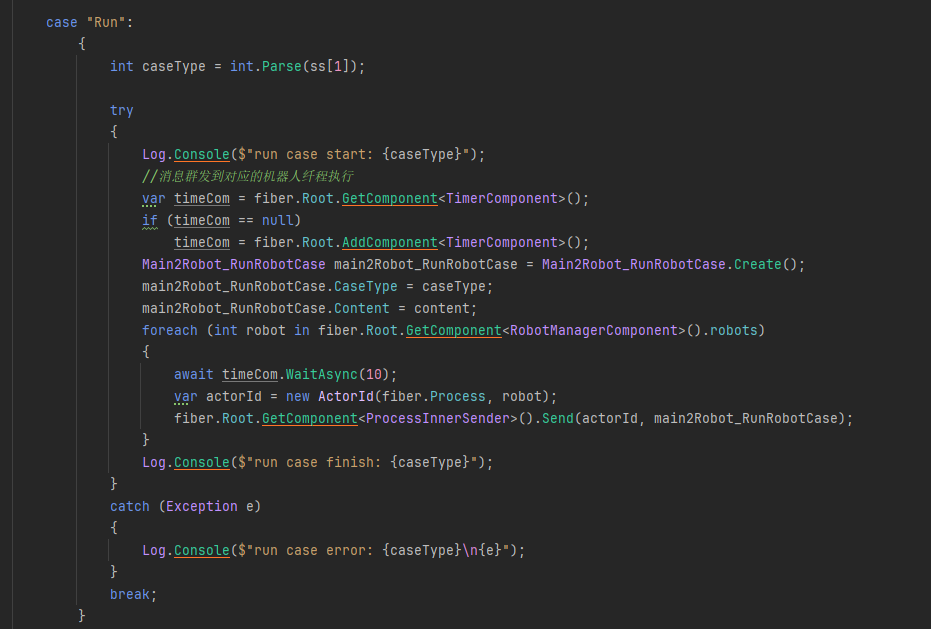This screenshot has width=931, height=629.
Task: Click the Exception type in the catch clause
Action: tap(201, 506)
